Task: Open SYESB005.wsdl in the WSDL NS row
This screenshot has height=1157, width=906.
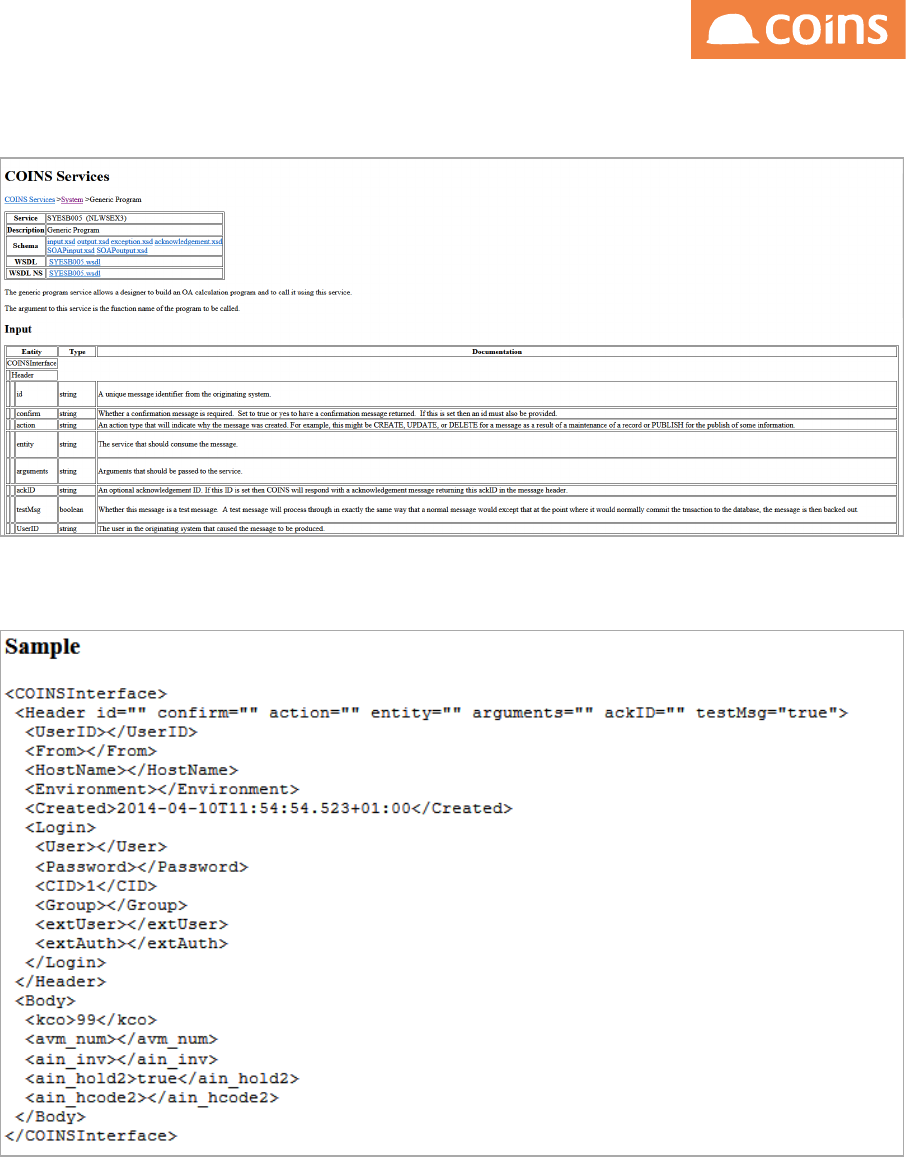Action: (74, 273)
